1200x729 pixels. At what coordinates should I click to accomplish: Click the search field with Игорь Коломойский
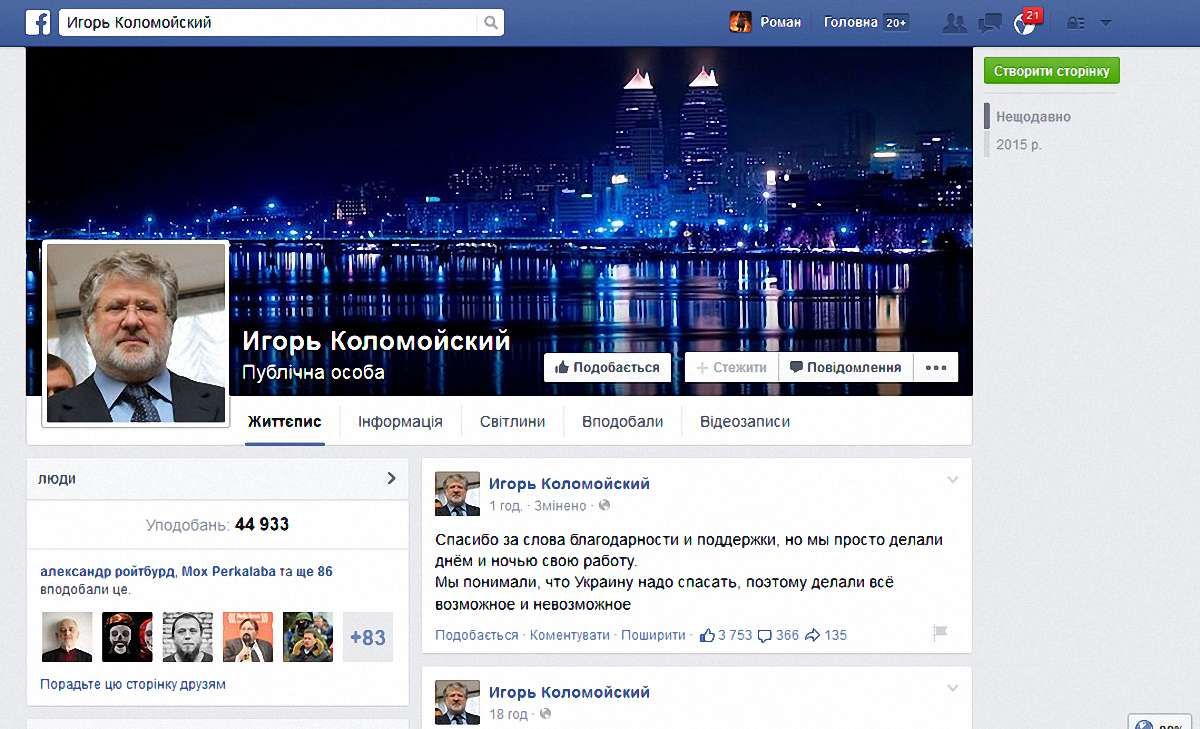(x=268, y=22)
